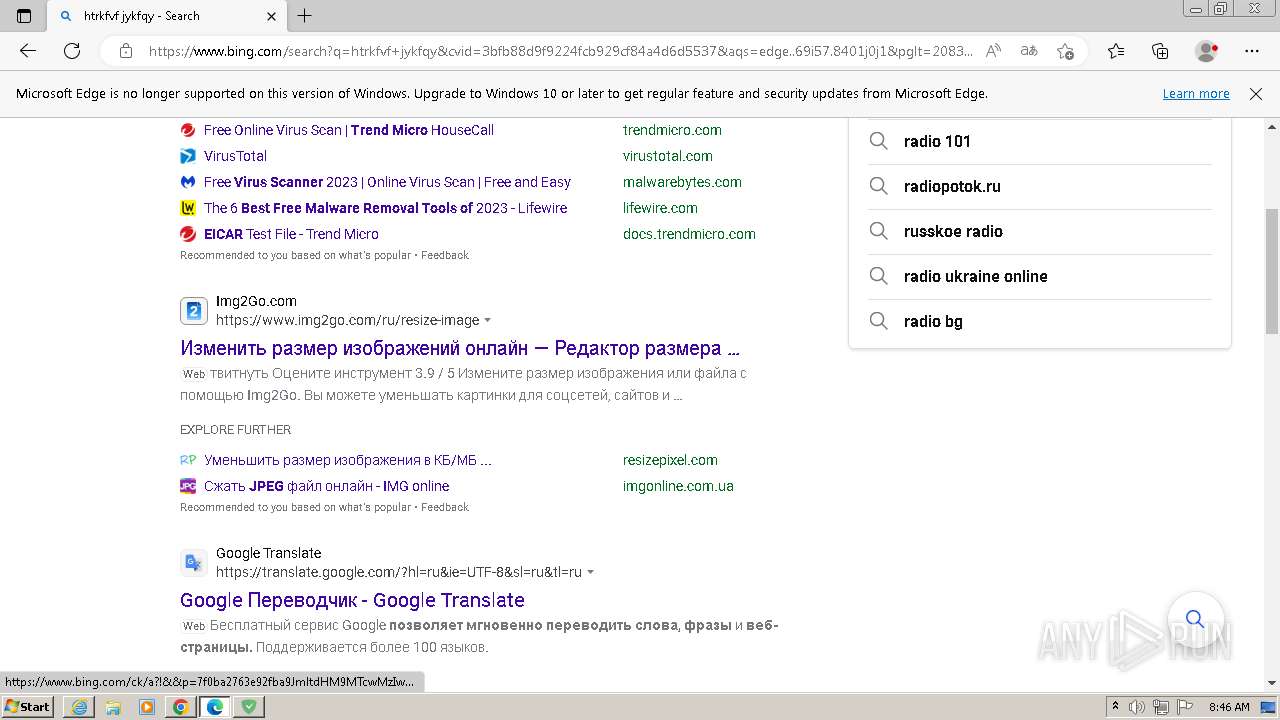
Task: Select related search radio ukraine online
Action: click(x=1040, y=276)
